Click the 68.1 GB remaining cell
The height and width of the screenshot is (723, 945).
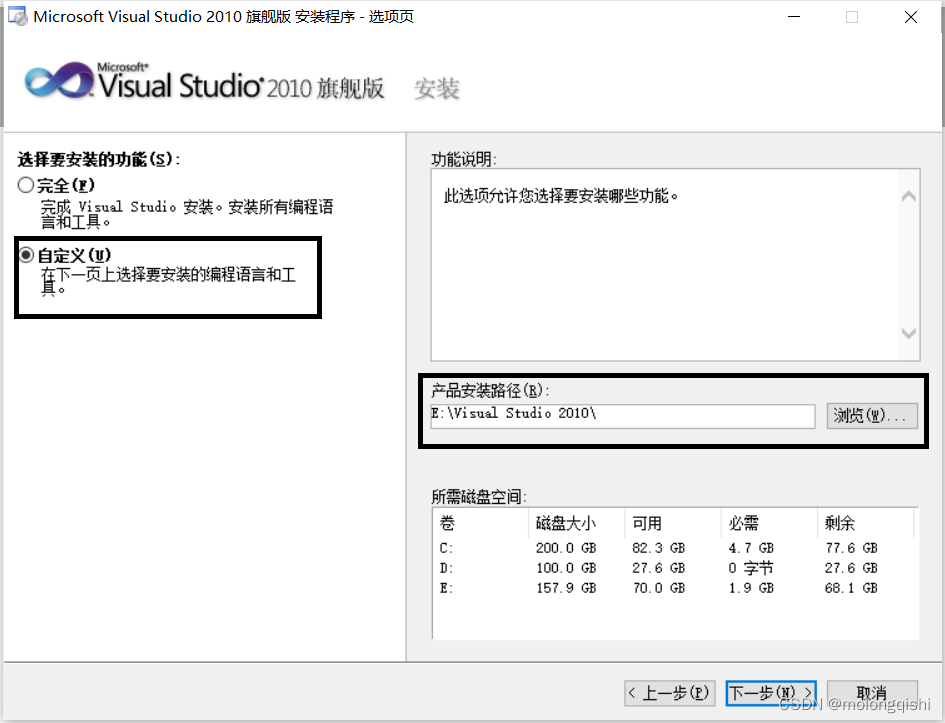click(x=851, y=587)
